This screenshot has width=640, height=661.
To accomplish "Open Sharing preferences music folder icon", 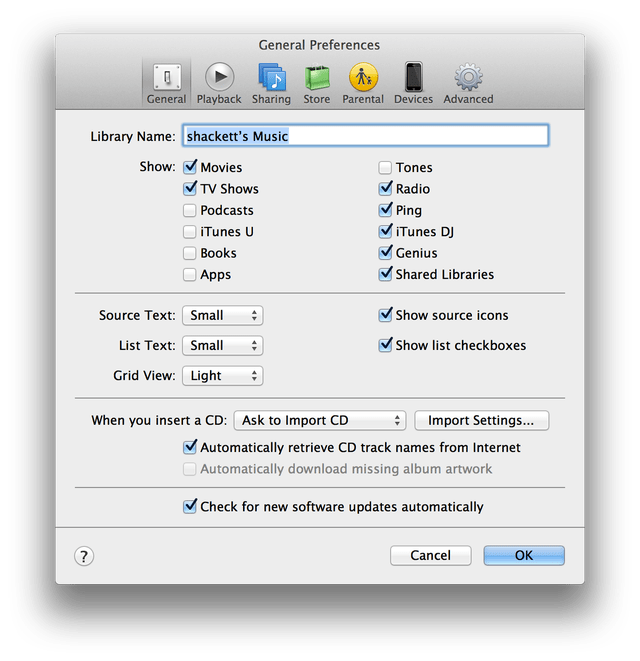I will click(x=272, y=77).
